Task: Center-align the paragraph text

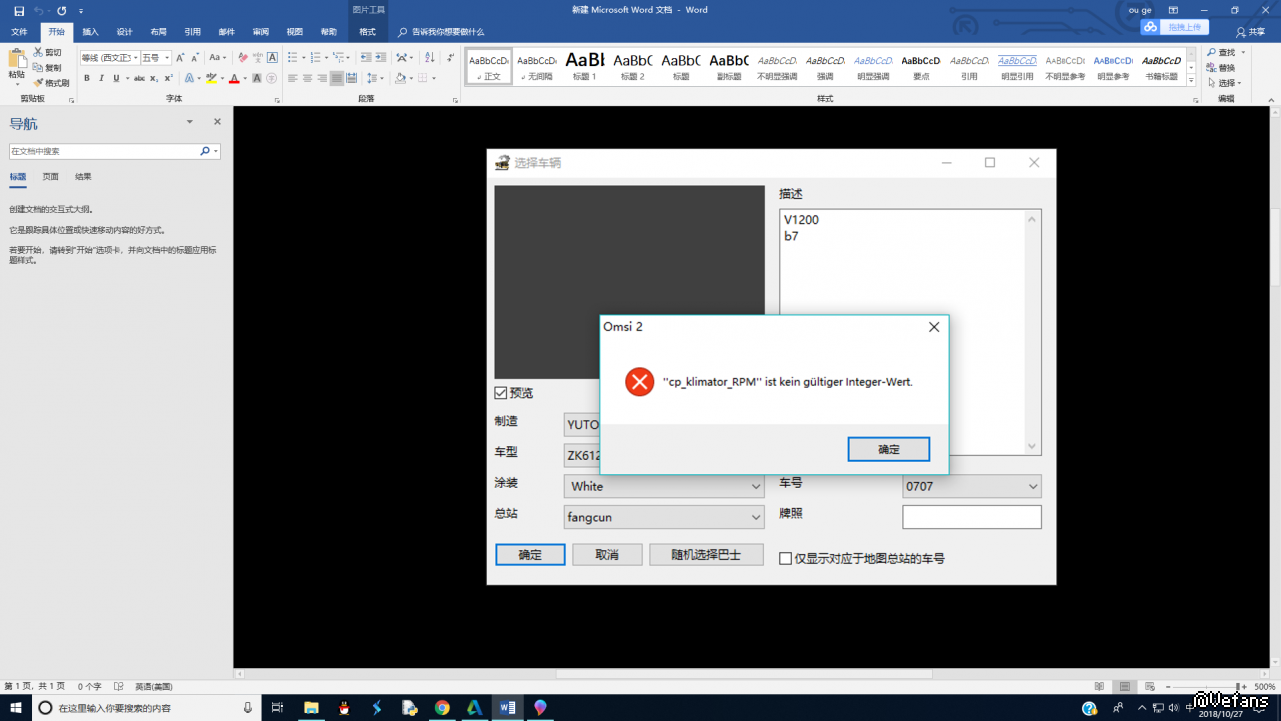Action: point(307,78)
